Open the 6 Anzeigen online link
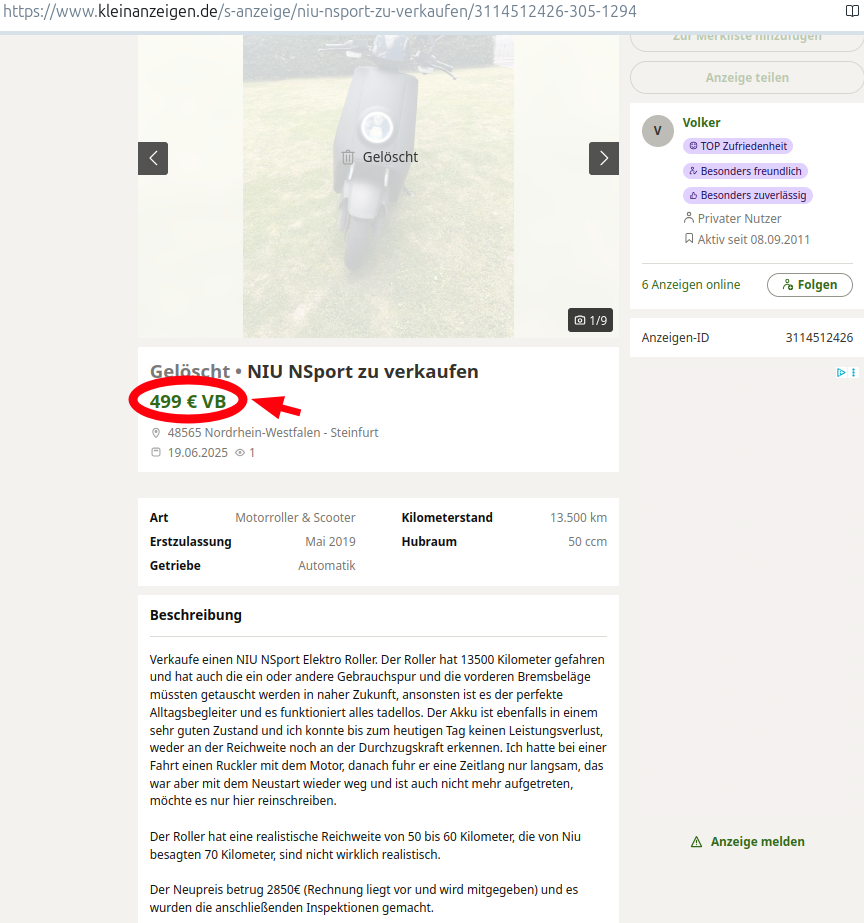This screenshot has height=923, width=864. click(691, 285)
